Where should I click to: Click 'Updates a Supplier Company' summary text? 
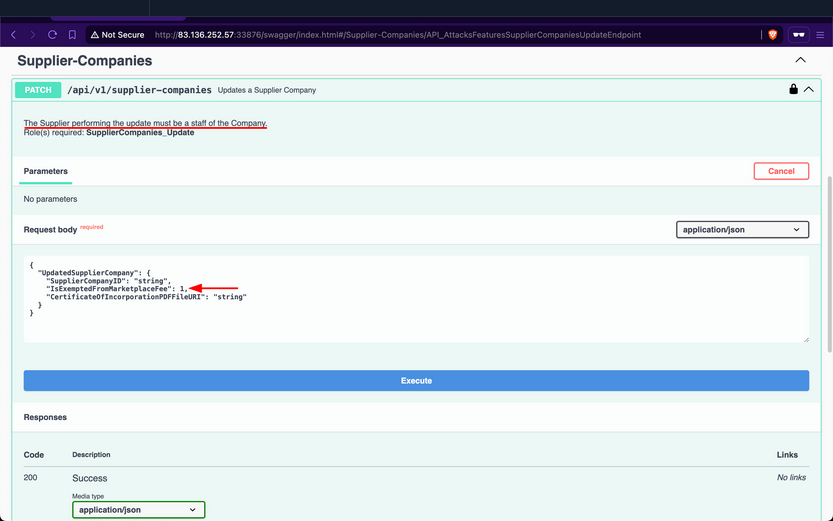[x=267, y=90]
